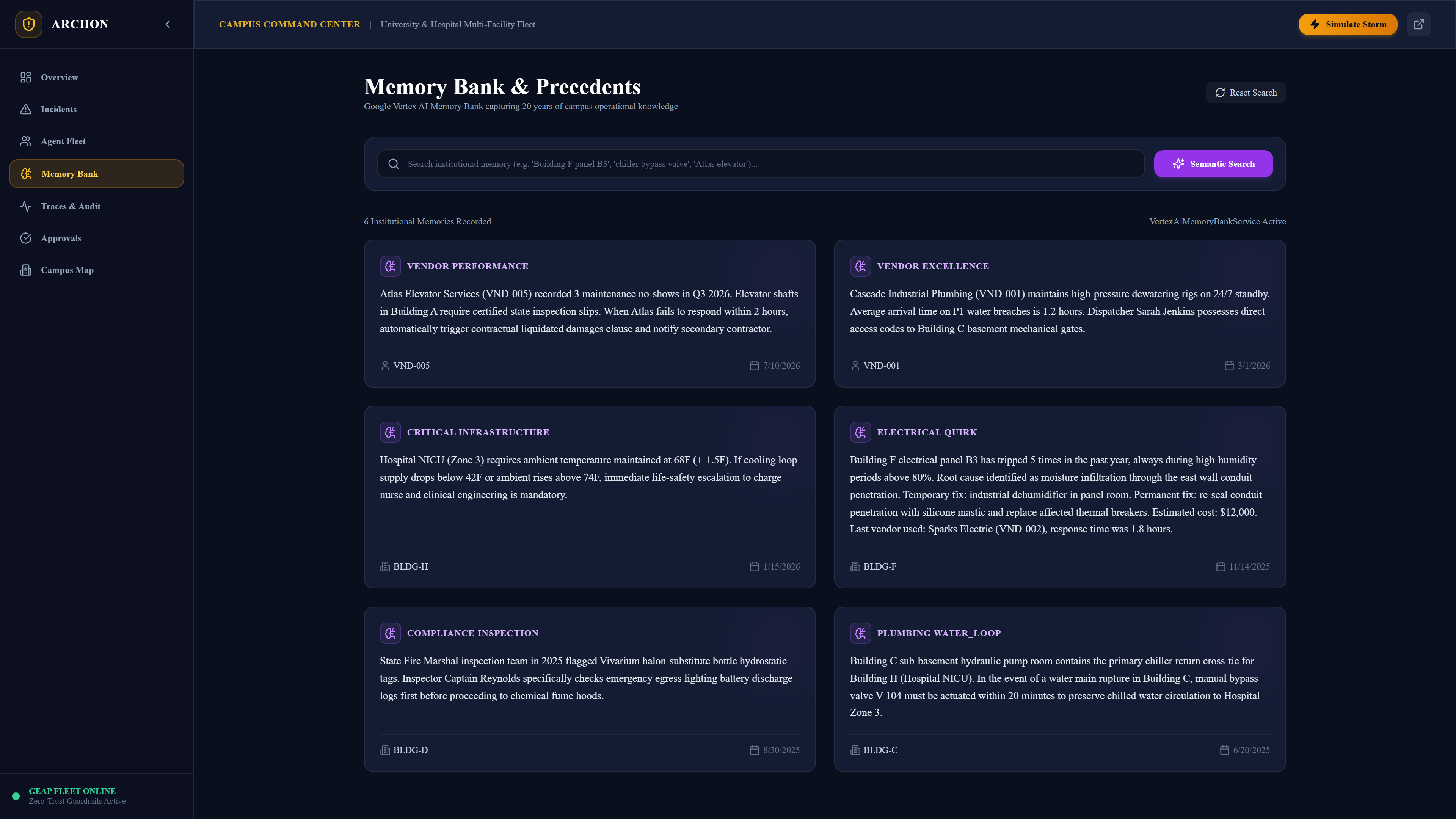The height and width of the screenshot is (819, 1456).
Task: Click Reset Search button
Action: [x=1246, y=93]
